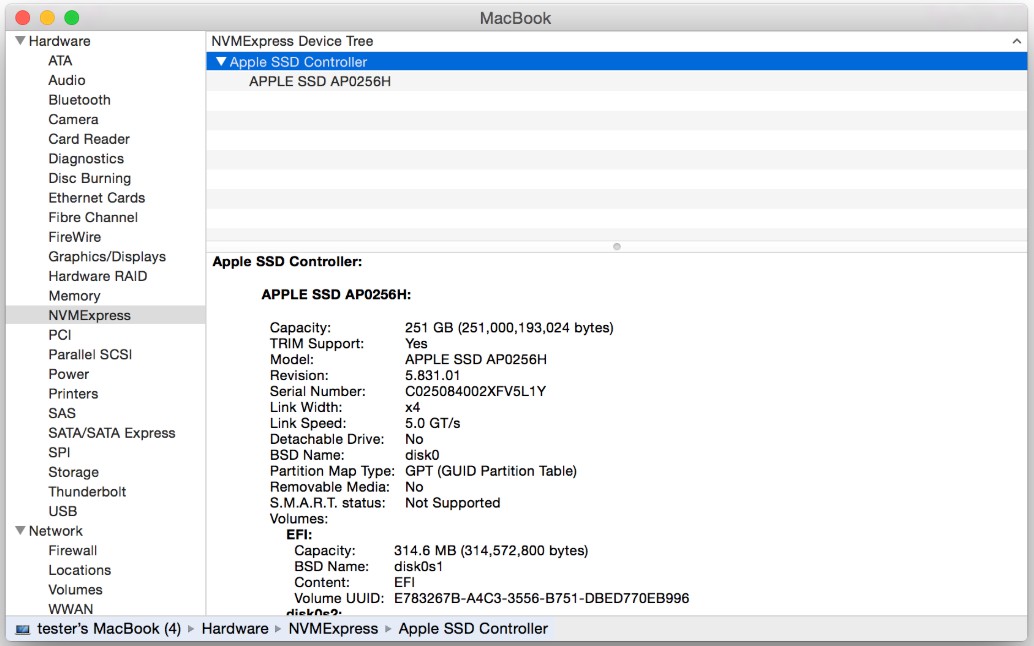Collapse the Network section triangle

[20, 531]
